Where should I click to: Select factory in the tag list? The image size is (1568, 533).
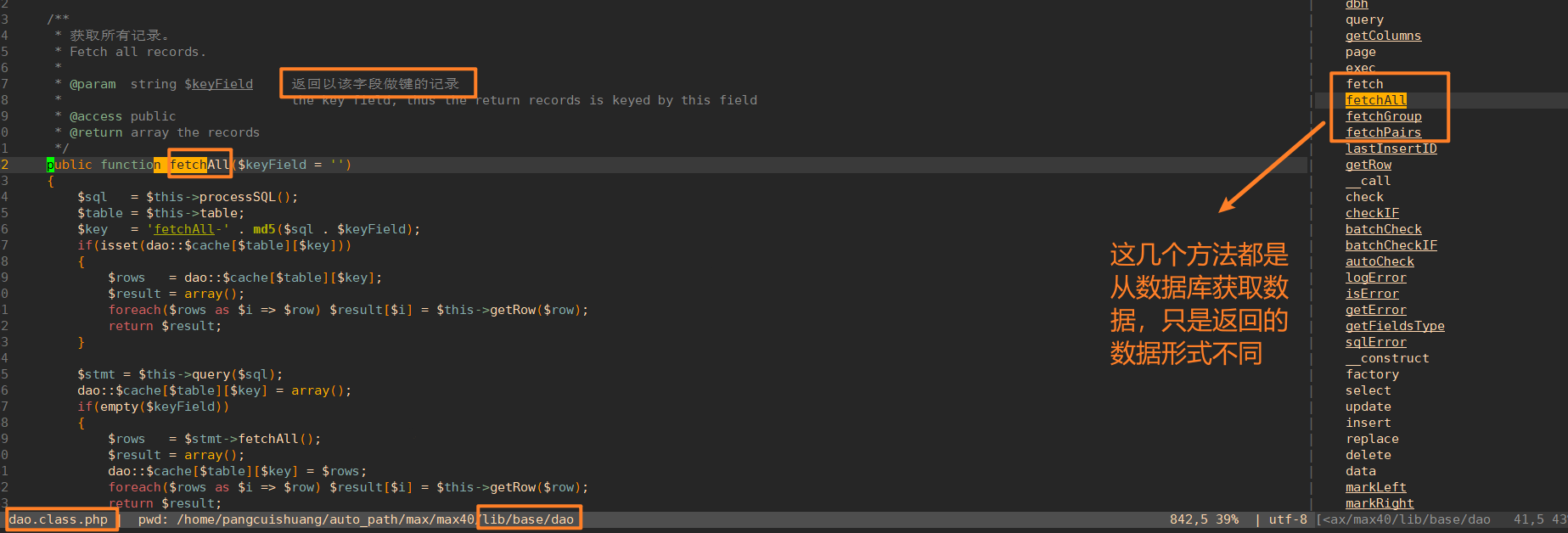1372,374
